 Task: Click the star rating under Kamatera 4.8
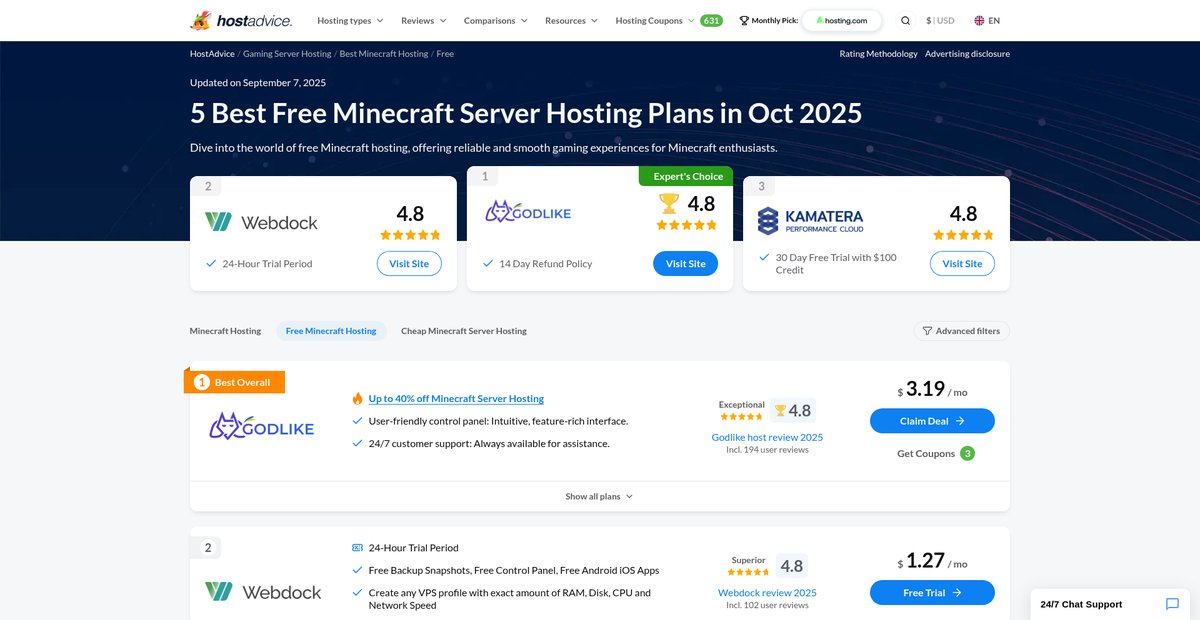click(x=963, y=235)
